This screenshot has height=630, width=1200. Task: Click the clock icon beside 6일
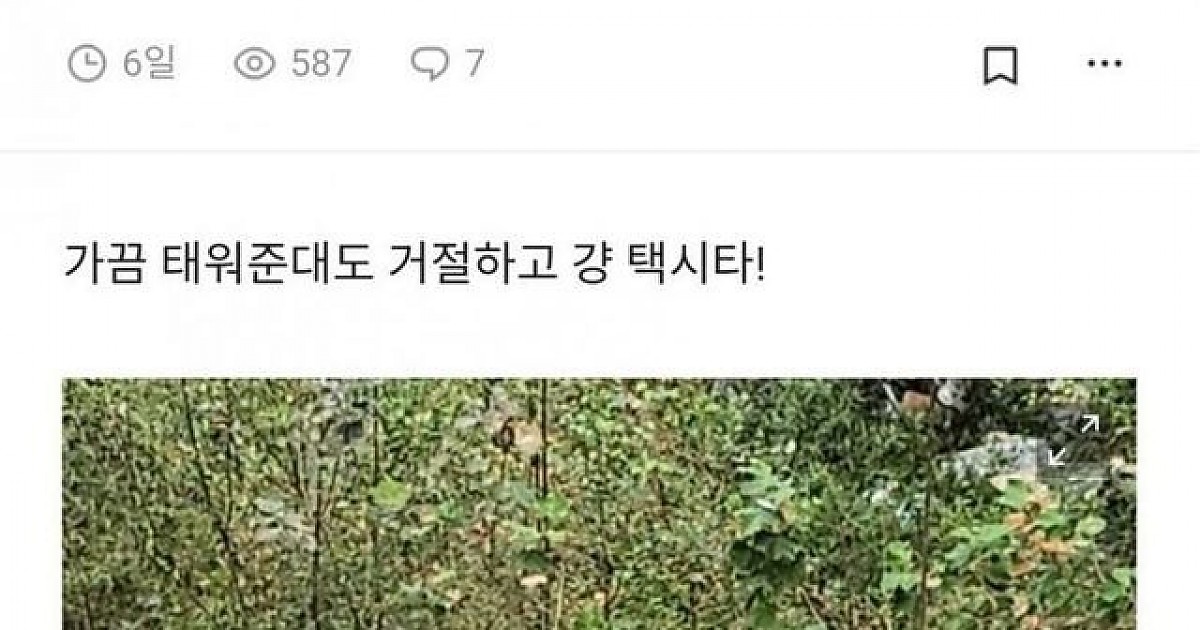87,65
